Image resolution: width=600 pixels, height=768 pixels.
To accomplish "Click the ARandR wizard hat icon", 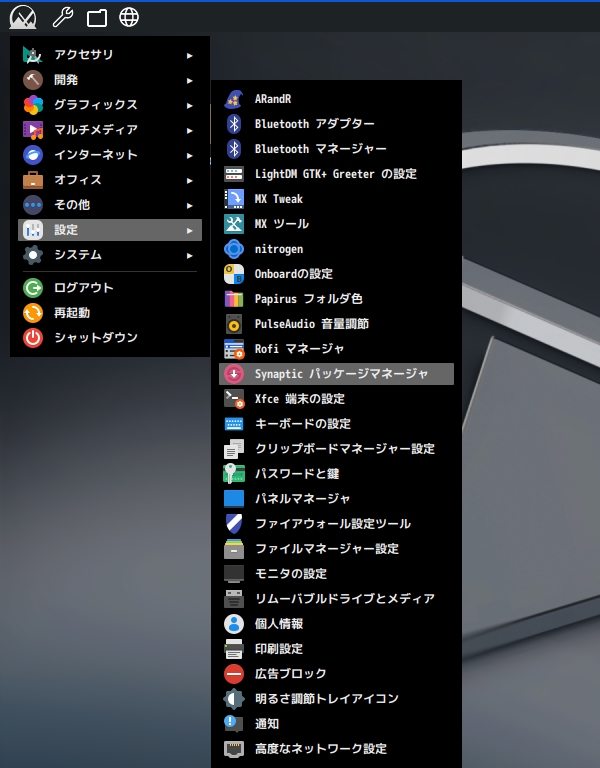I will pyautogui.click(x=234, y=99).
